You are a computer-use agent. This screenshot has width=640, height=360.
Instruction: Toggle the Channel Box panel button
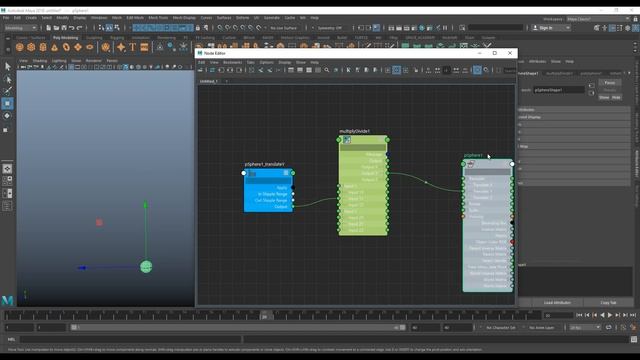(x=636, y=28)
